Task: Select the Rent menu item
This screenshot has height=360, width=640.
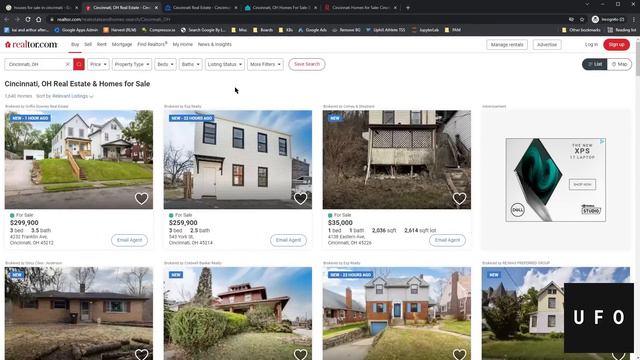Action: (x=102, y=44)
